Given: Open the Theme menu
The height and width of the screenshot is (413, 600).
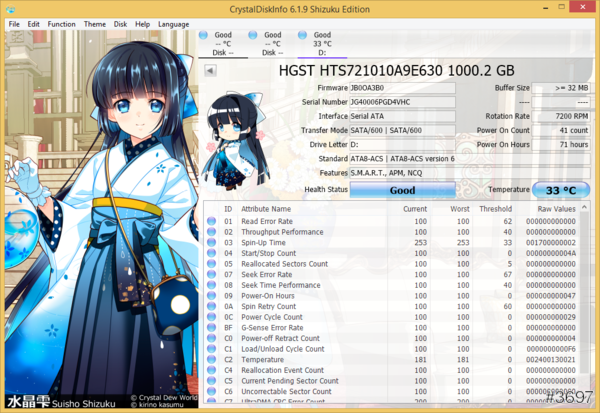Looking at the screenshot, I should pyautogui.click(x=95, y=23).
